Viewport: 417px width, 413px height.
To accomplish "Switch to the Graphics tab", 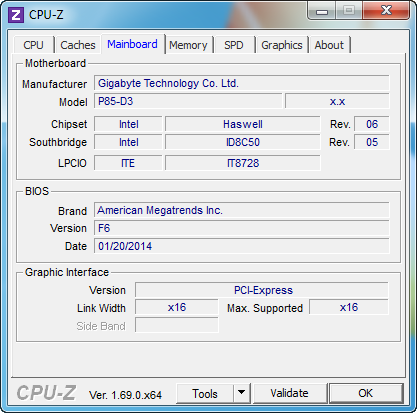I will (282, 45).
